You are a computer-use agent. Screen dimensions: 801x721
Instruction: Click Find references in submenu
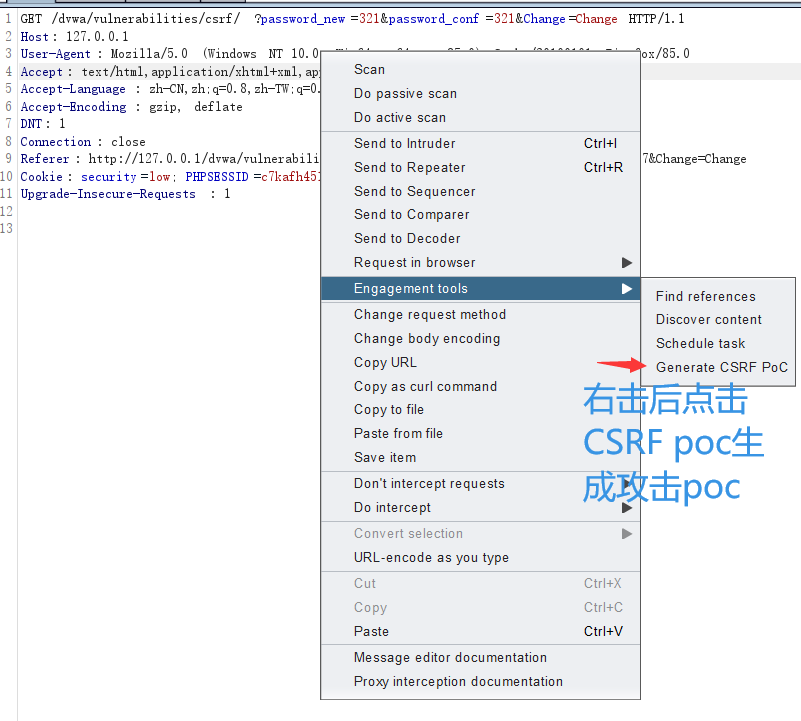pos(718,296)
